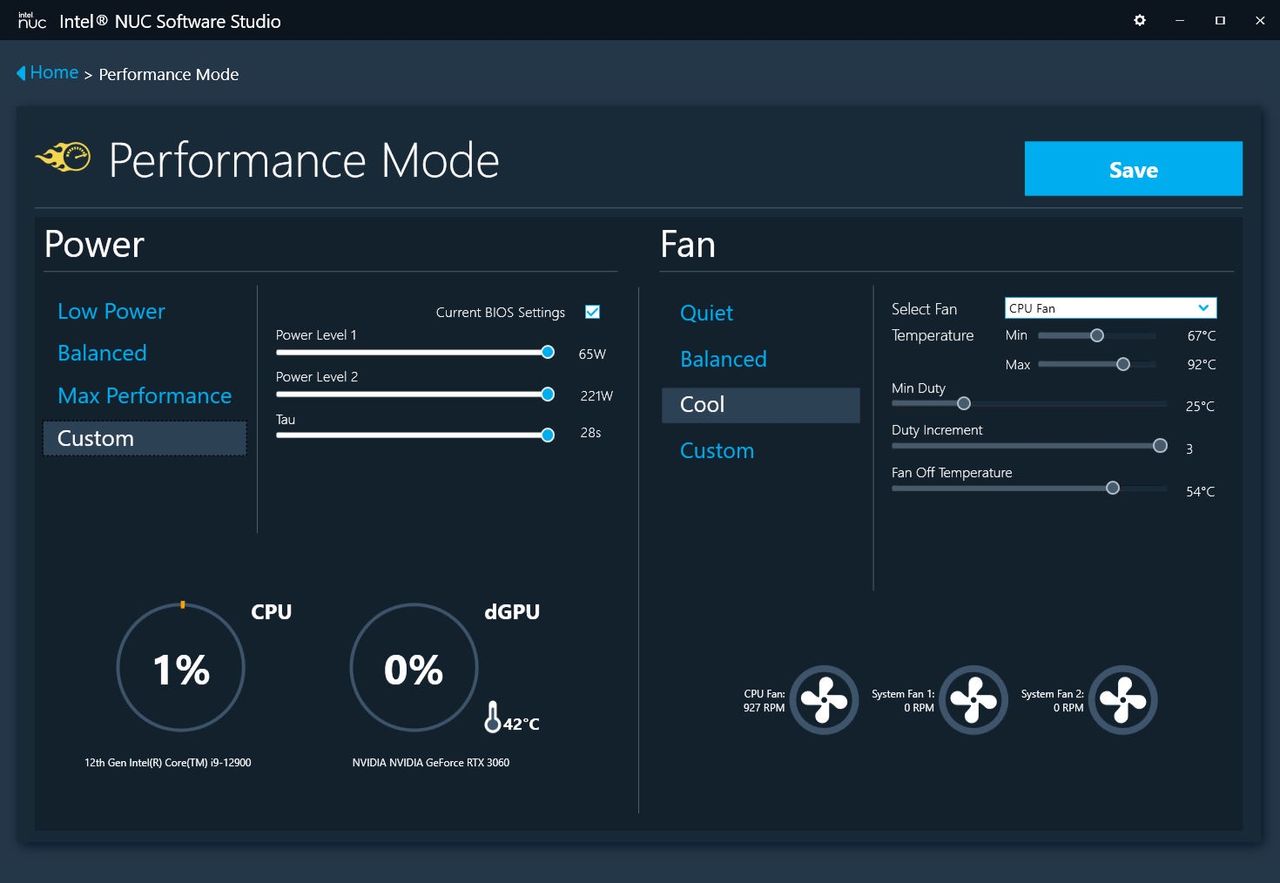Select the Low Power mode
Image resolution: width=1280 pixels, height=883 pixels.
coord(111,311)
